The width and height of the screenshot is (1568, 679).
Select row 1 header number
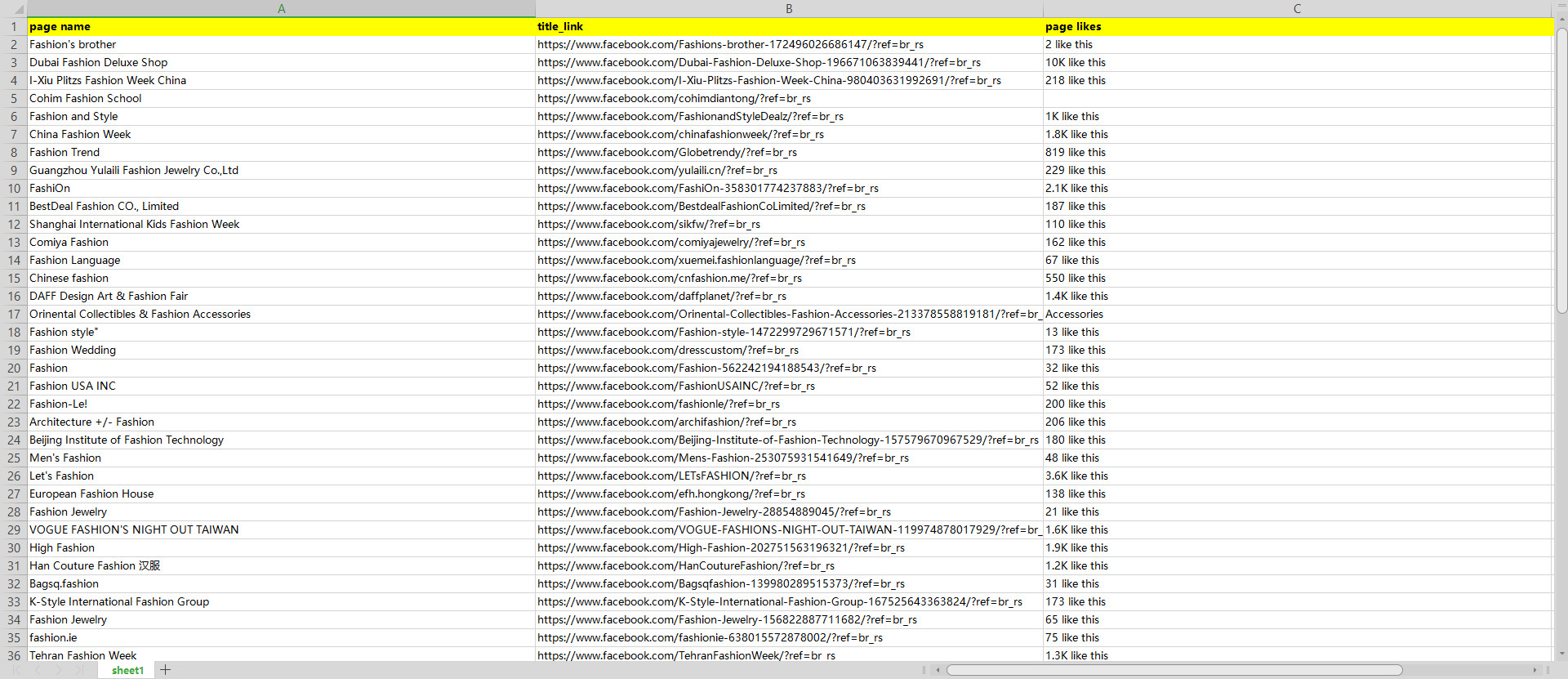(14, 27)
